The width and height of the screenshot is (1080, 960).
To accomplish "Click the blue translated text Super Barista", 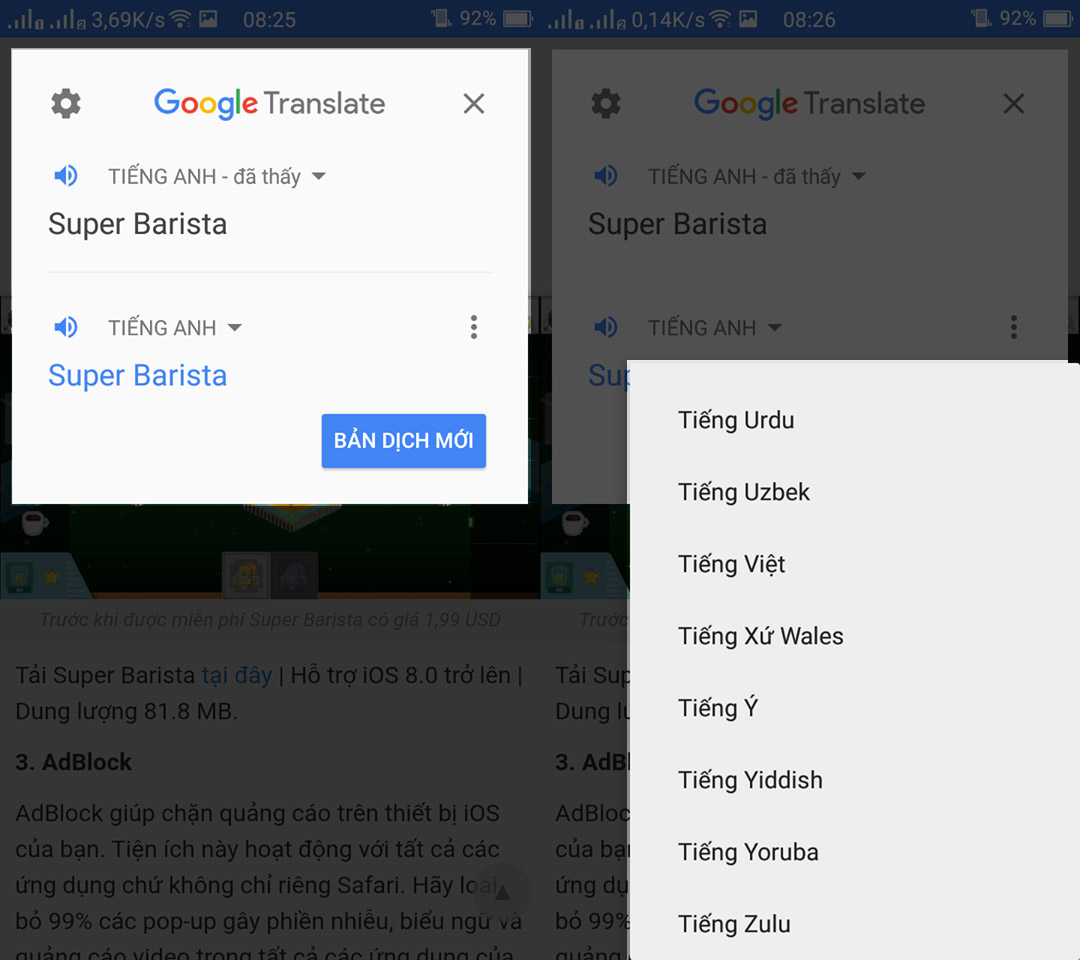I will coord(137,375).
